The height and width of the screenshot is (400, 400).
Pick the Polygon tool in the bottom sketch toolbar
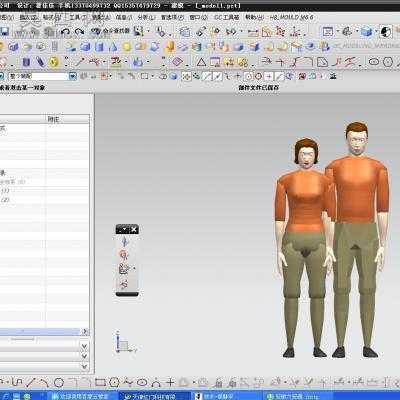pyautogui.click(x=114, y=382)
